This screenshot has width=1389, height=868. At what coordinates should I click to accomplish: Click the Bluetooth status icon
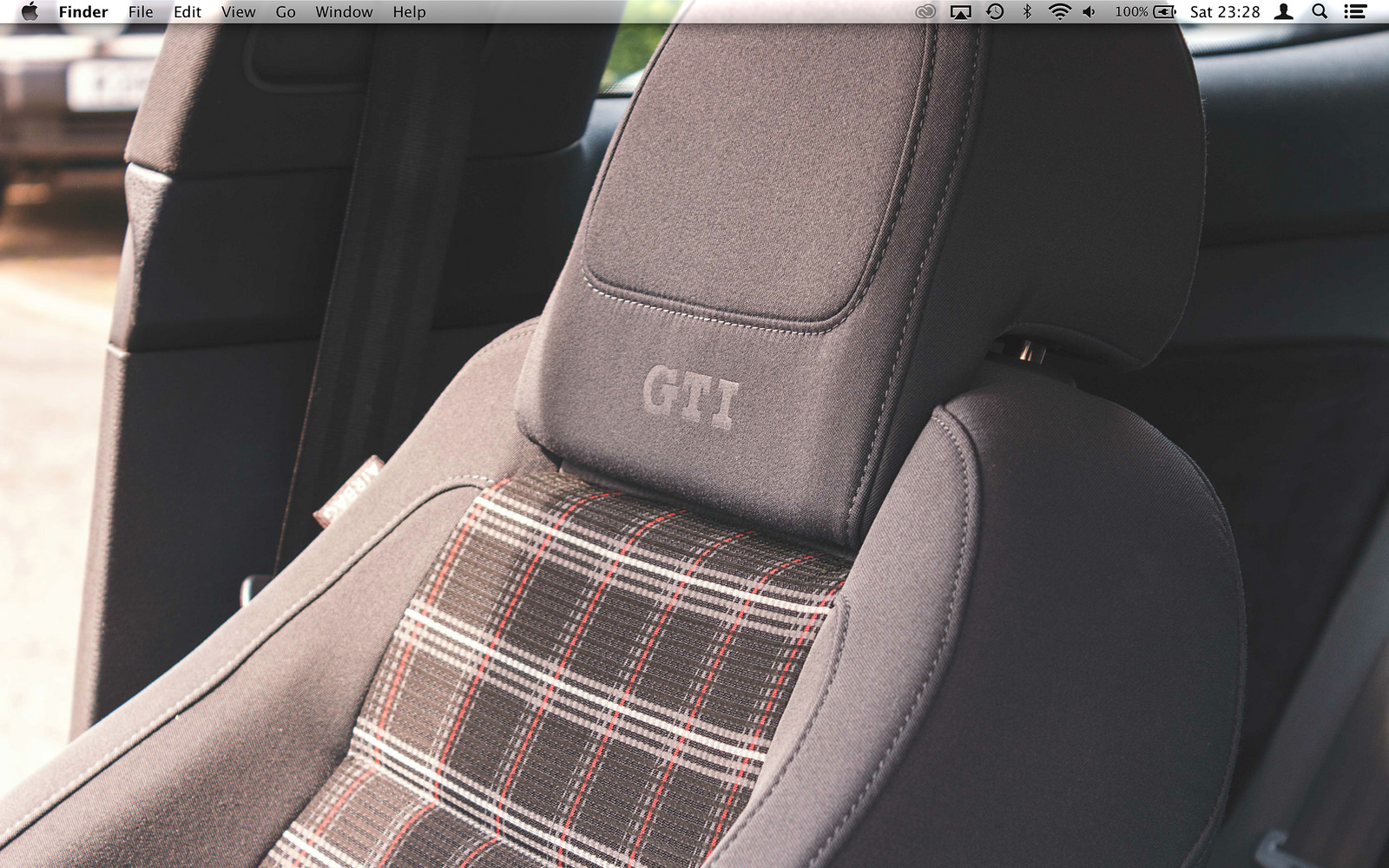coord(1027,11)
